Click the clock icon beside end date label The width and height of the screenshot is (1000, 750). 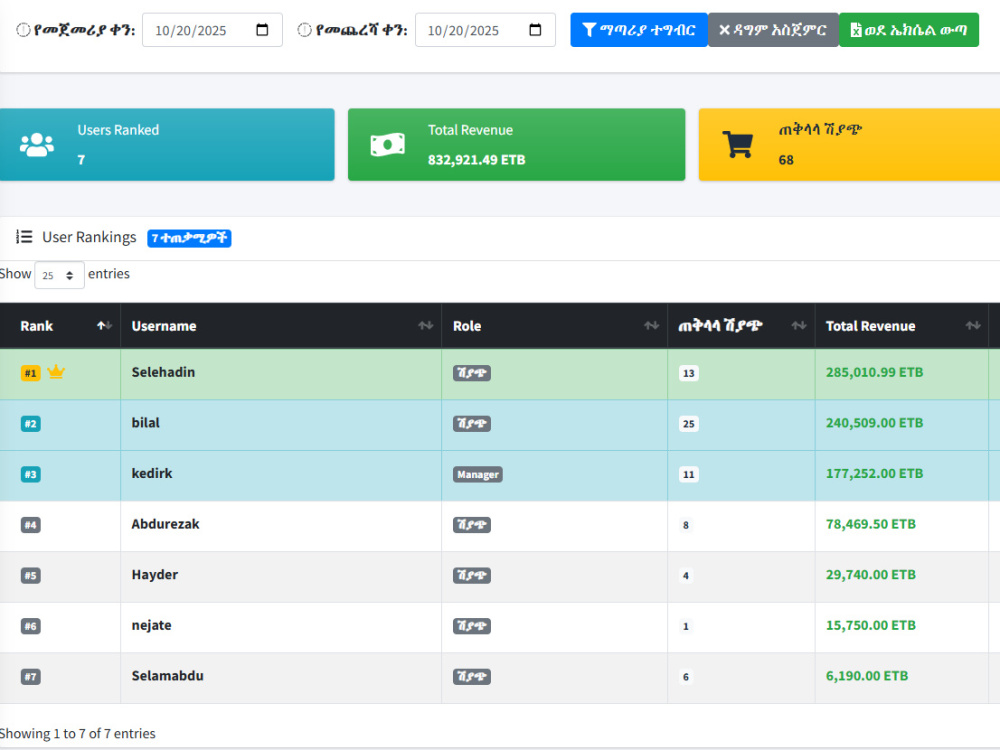coord(305,30)
